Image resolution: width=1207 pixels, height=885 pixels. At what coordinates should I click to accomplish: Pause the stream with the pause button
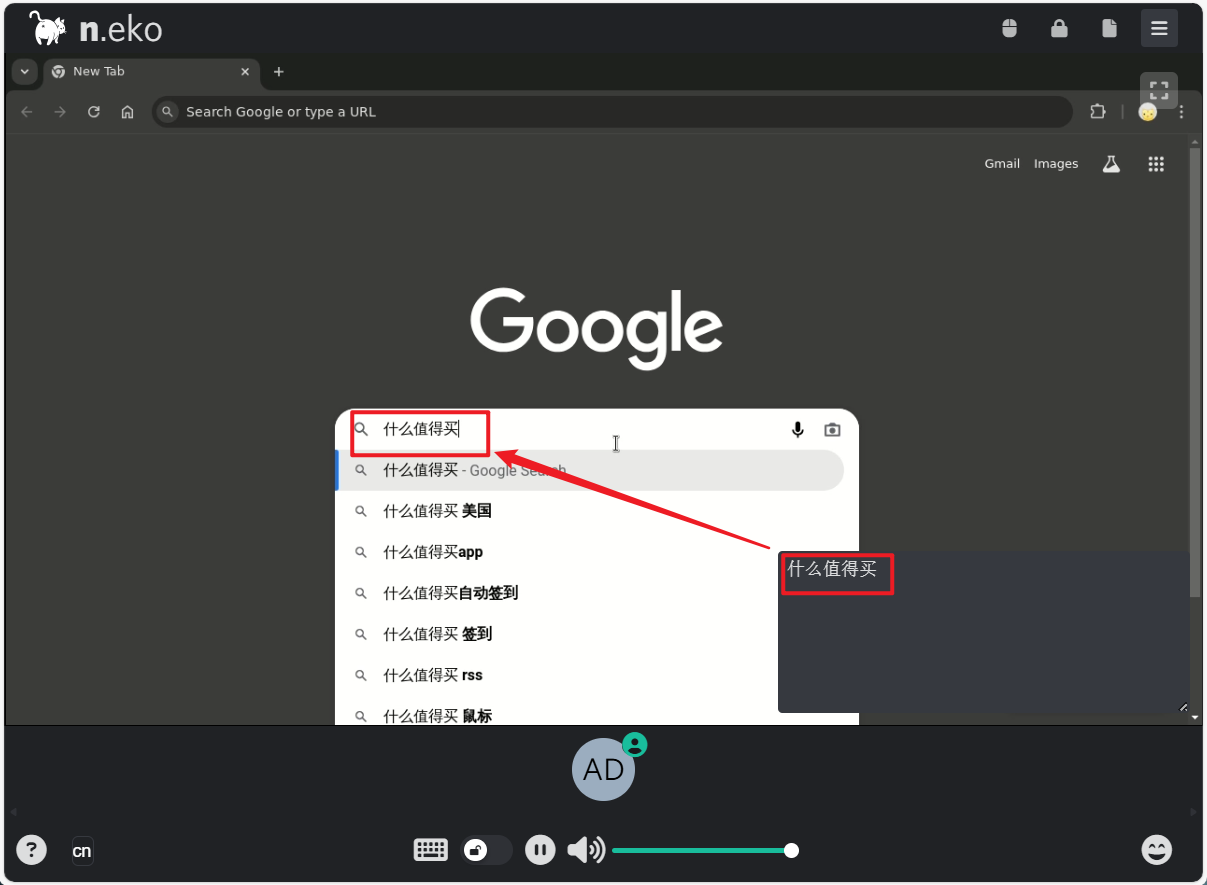coord(540,850)
